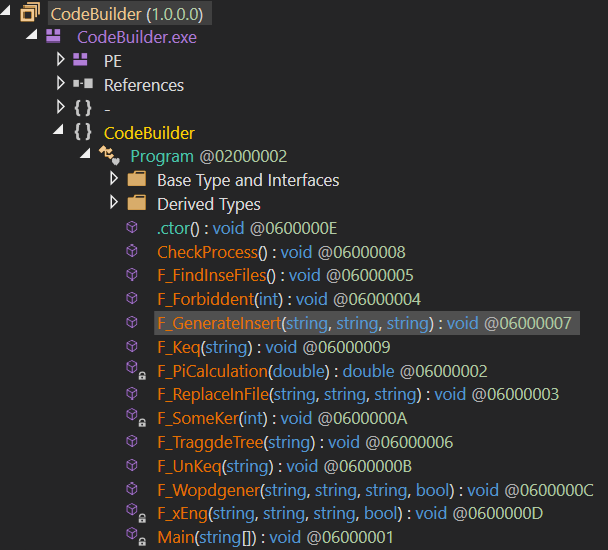Collapse the Program class node

(87, 157)
